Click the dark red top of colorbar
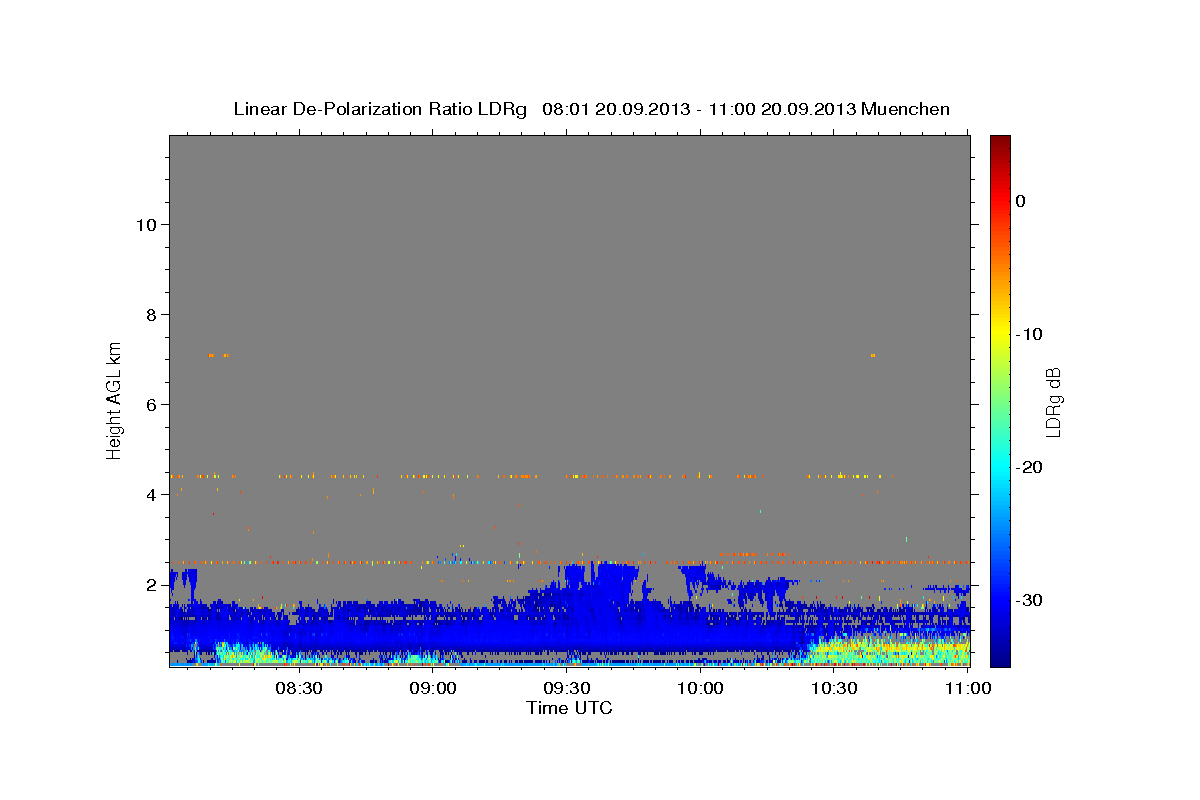The height and width of the screenshot is (800, 1200). 1000,141
